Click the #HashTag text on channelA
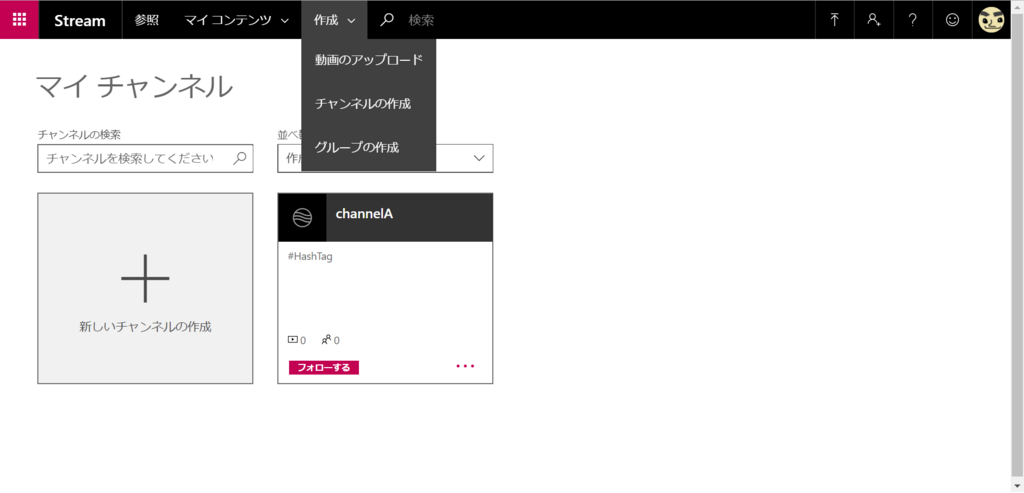 pos(310,257)
